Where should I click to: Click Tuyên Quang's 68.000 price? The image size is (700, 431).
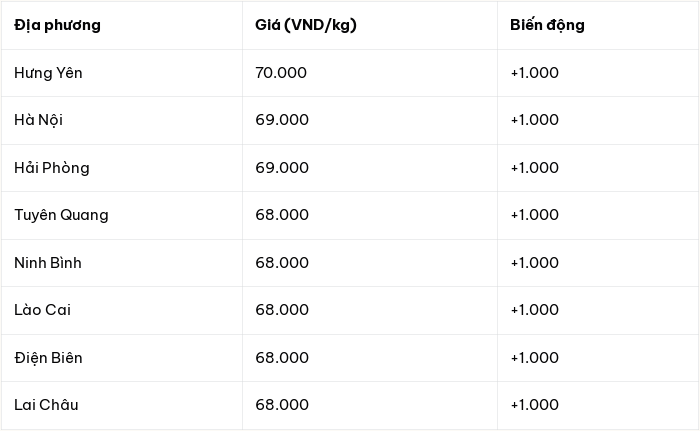click(282, 215)
